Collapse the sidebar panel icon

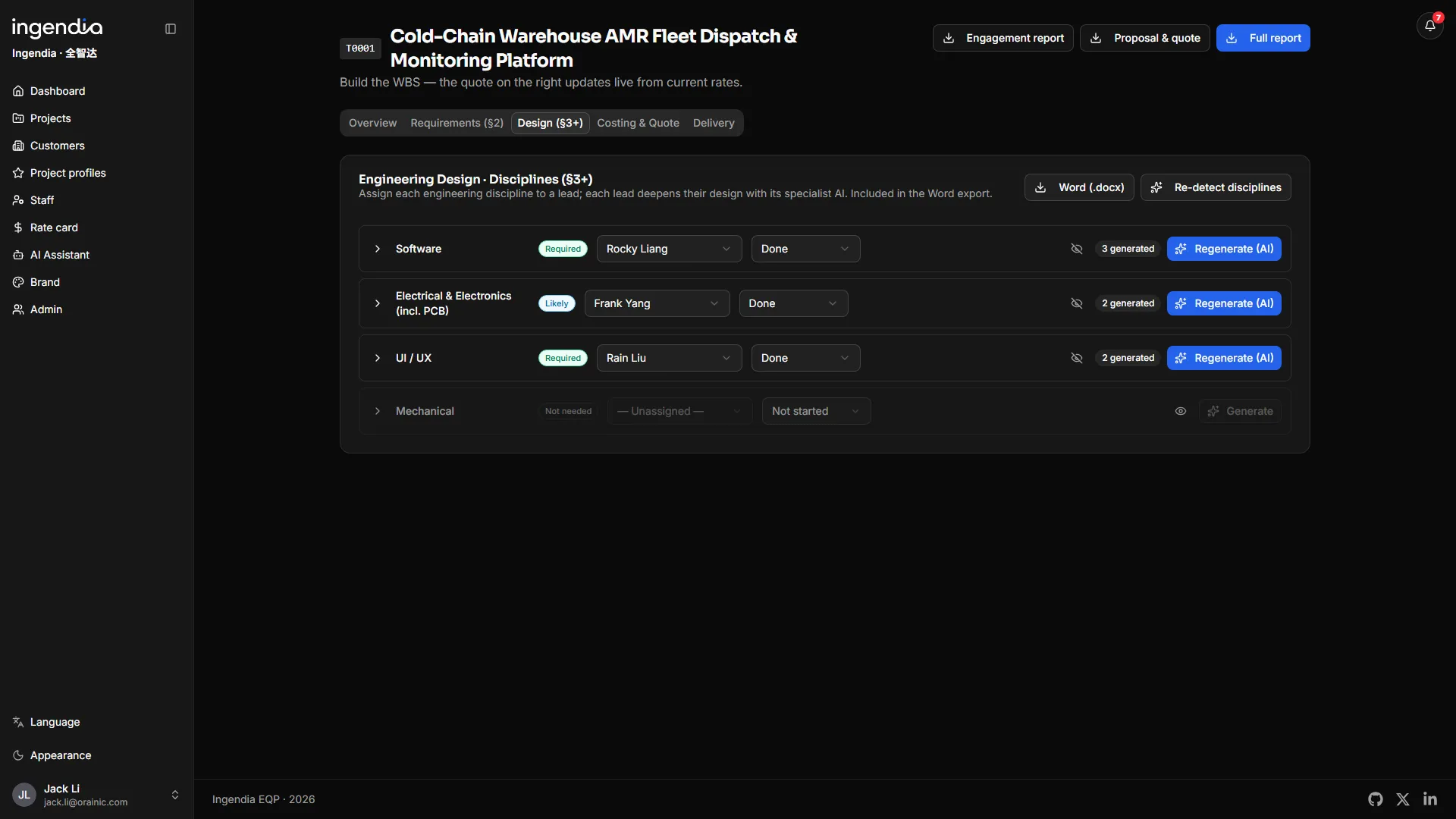(x=171, y=29)
